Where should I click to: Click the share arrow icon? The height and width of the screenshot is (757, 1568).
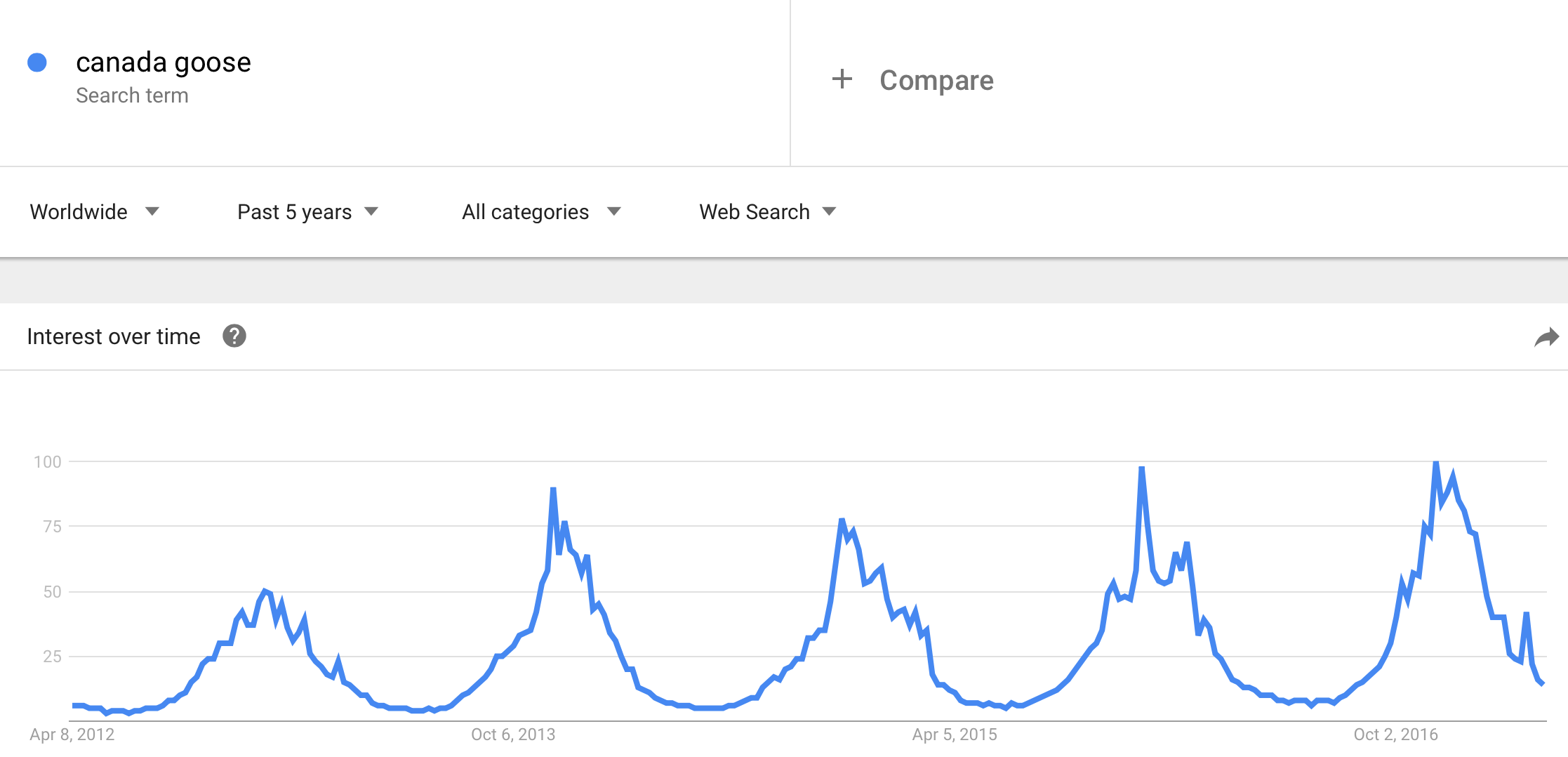tap(1546, 338)
